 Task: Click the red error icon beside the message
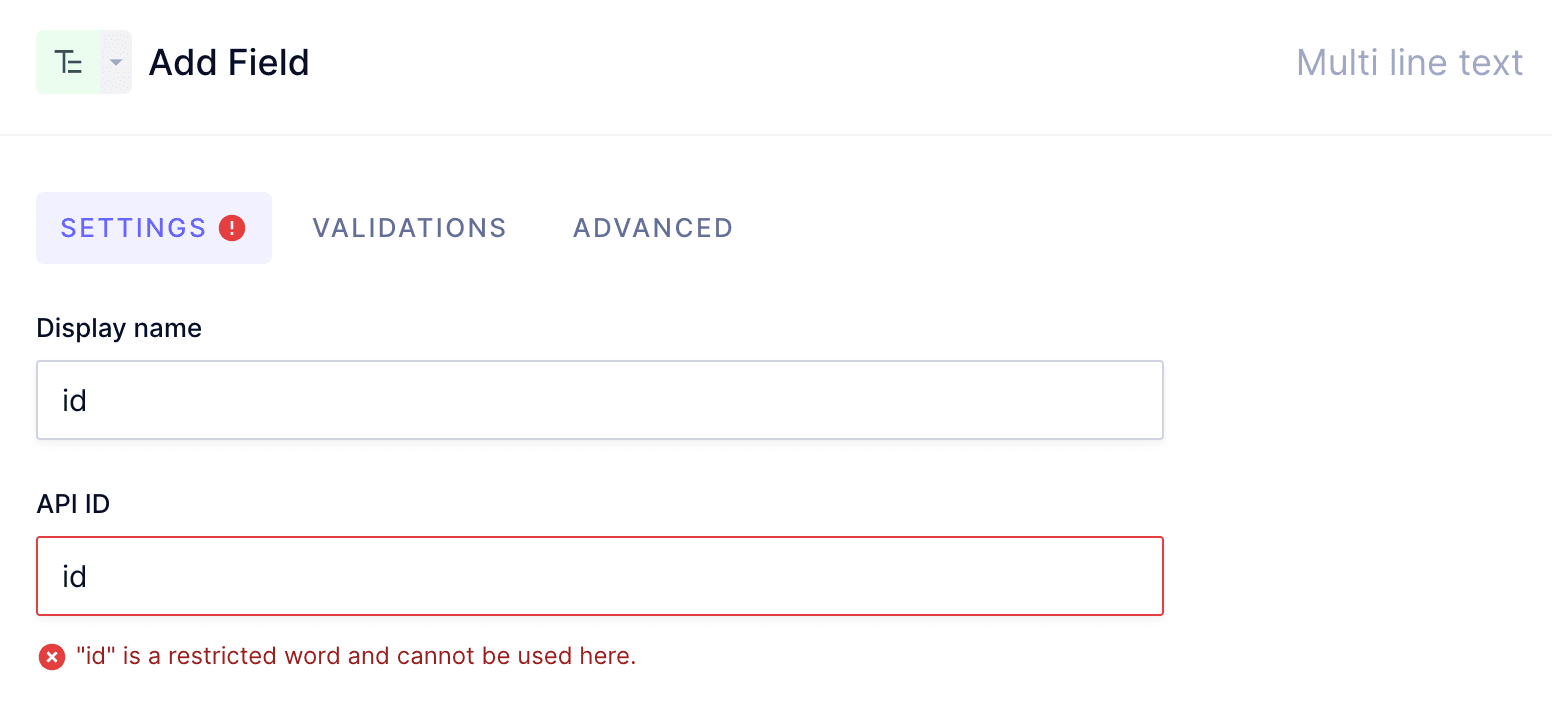click(51, 656)
